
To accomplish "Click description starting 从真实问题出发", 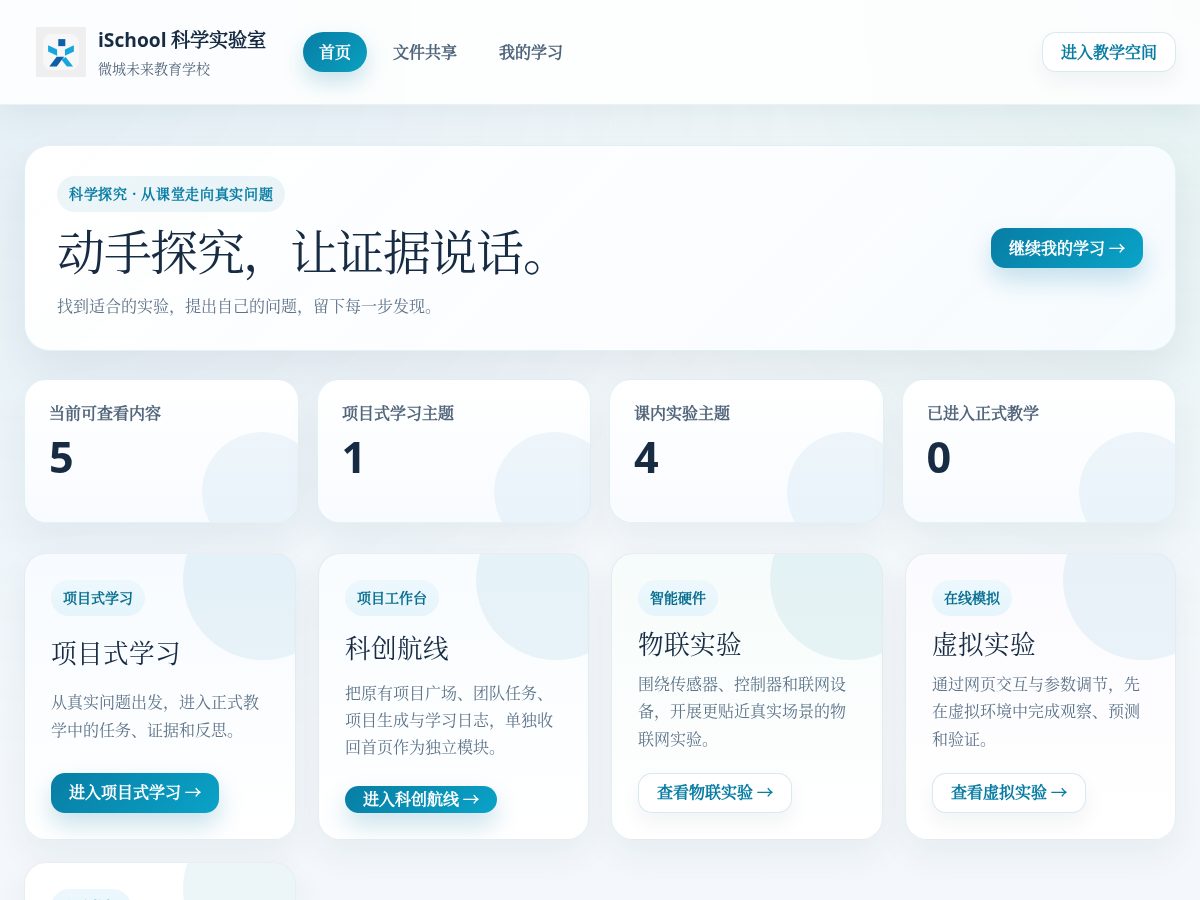I will (x=156, y=716).
